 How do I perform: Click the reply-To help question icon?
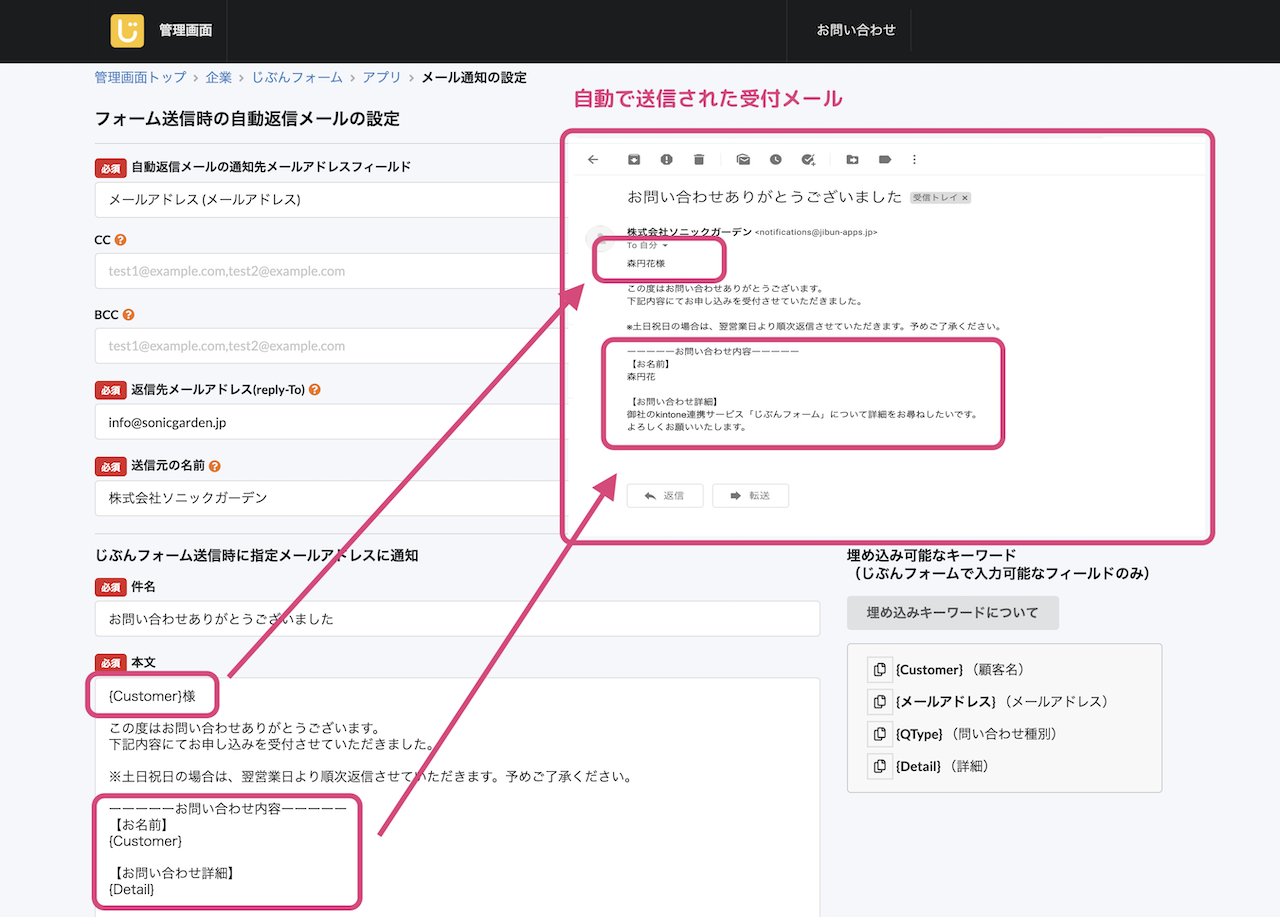[315, 389]
